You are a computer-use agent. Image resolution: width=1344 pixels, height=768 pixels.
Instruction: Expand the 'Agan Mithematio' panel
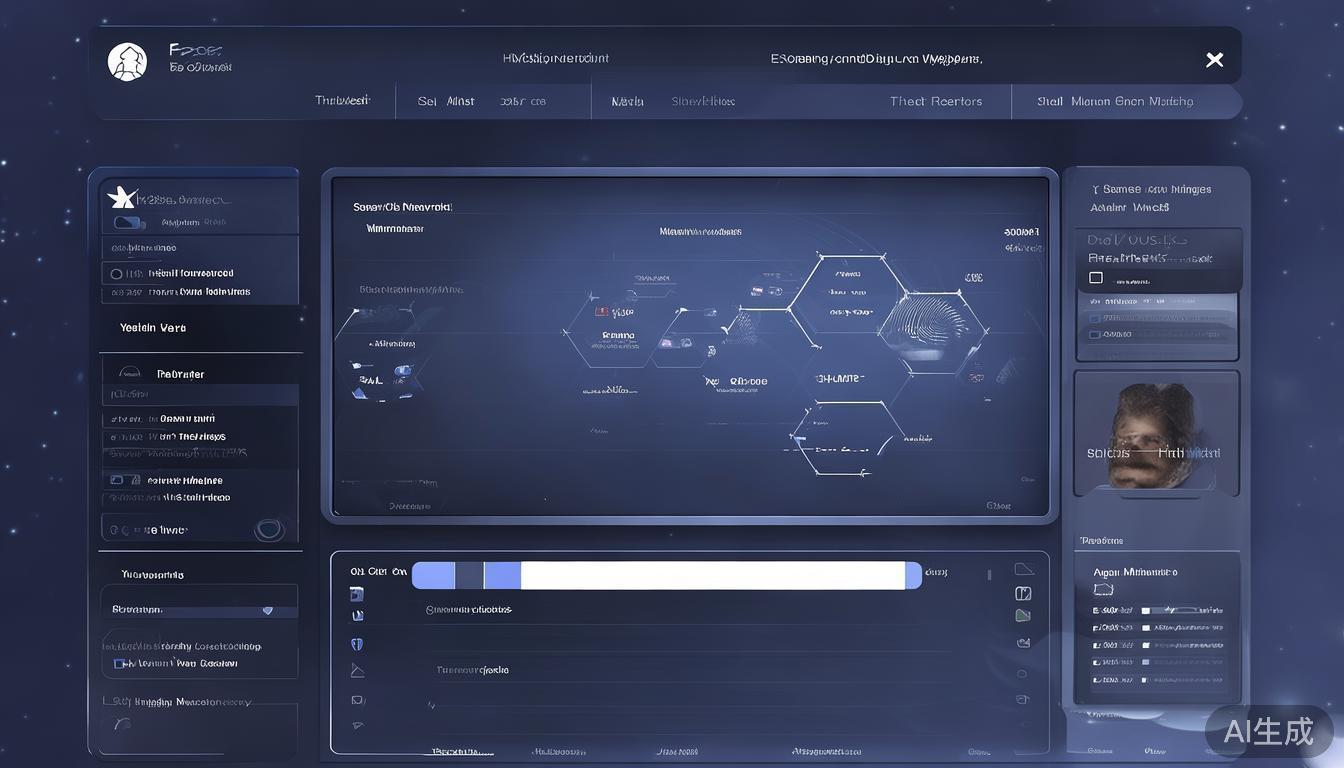pyautogui.click(x=1135, y=572)
